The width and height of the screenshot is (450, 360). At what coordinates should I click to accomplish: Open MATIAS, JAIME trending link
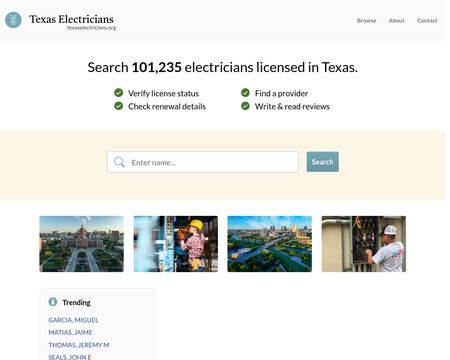[x=70, y=332]
